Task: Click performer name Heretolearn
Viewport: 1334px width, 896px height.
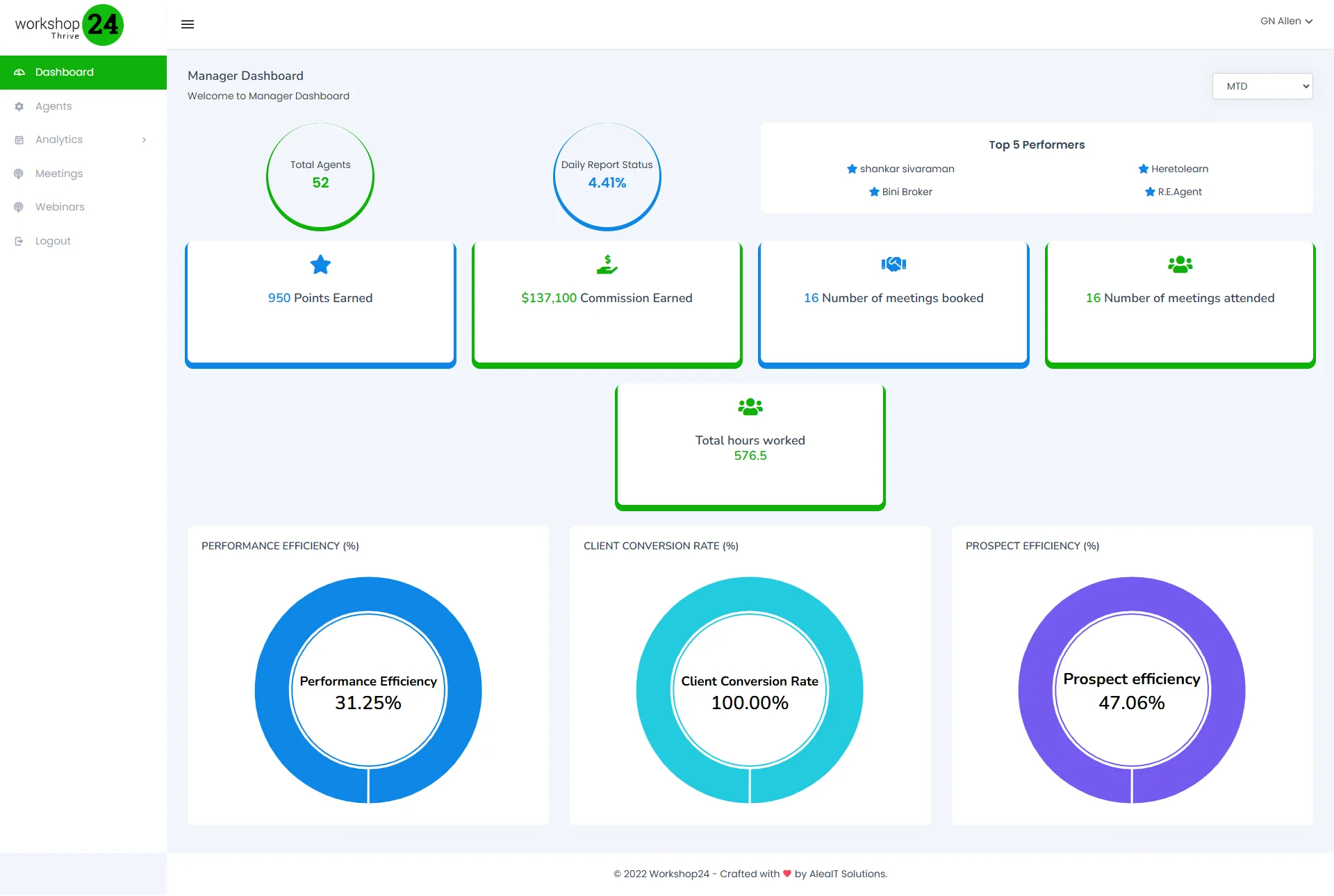Action: coord(1180,169)
